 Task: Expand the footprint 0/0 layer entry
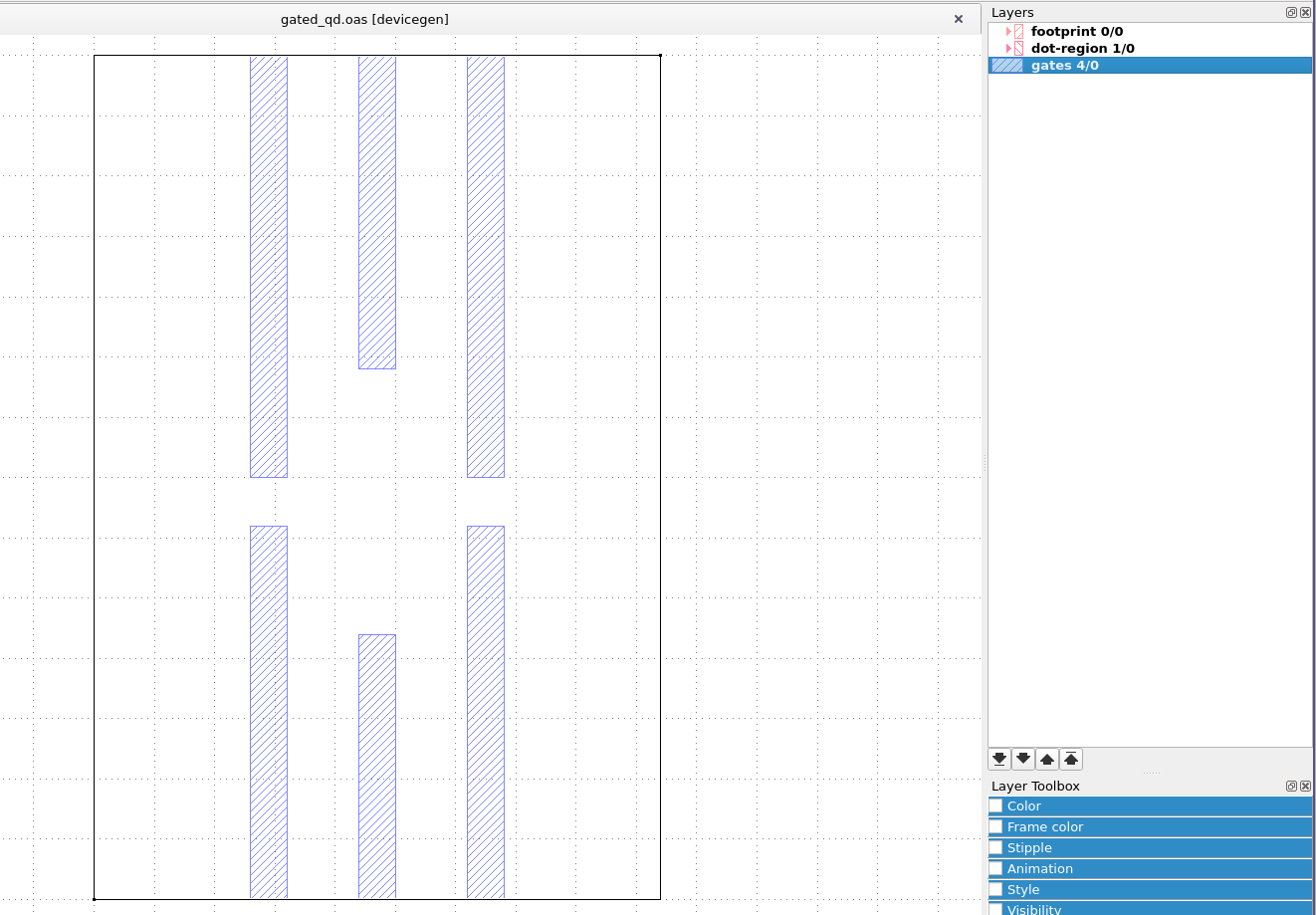tap(1007, 31)
